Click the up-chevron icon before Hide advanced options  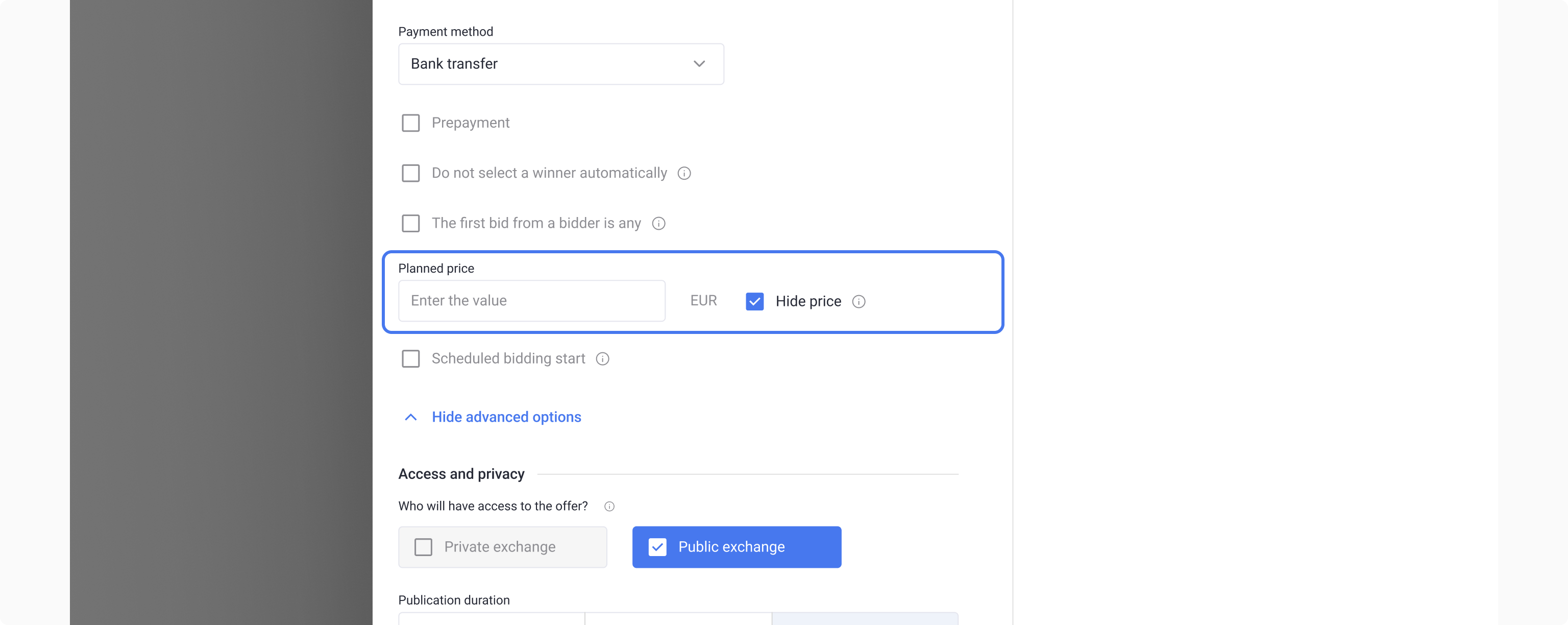tap(411, 417)
